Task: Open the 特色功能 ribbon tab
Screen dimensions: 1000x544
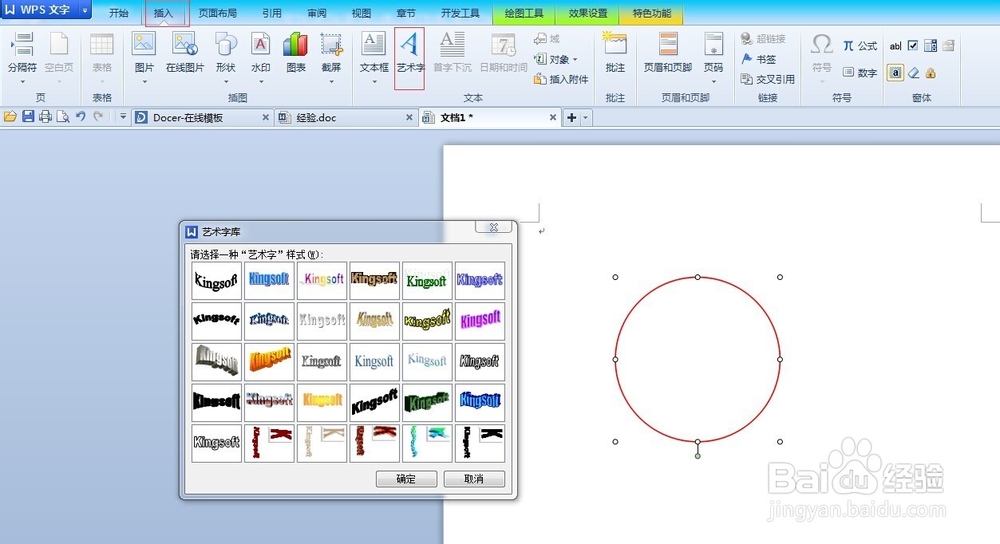Action: point(651,13)
